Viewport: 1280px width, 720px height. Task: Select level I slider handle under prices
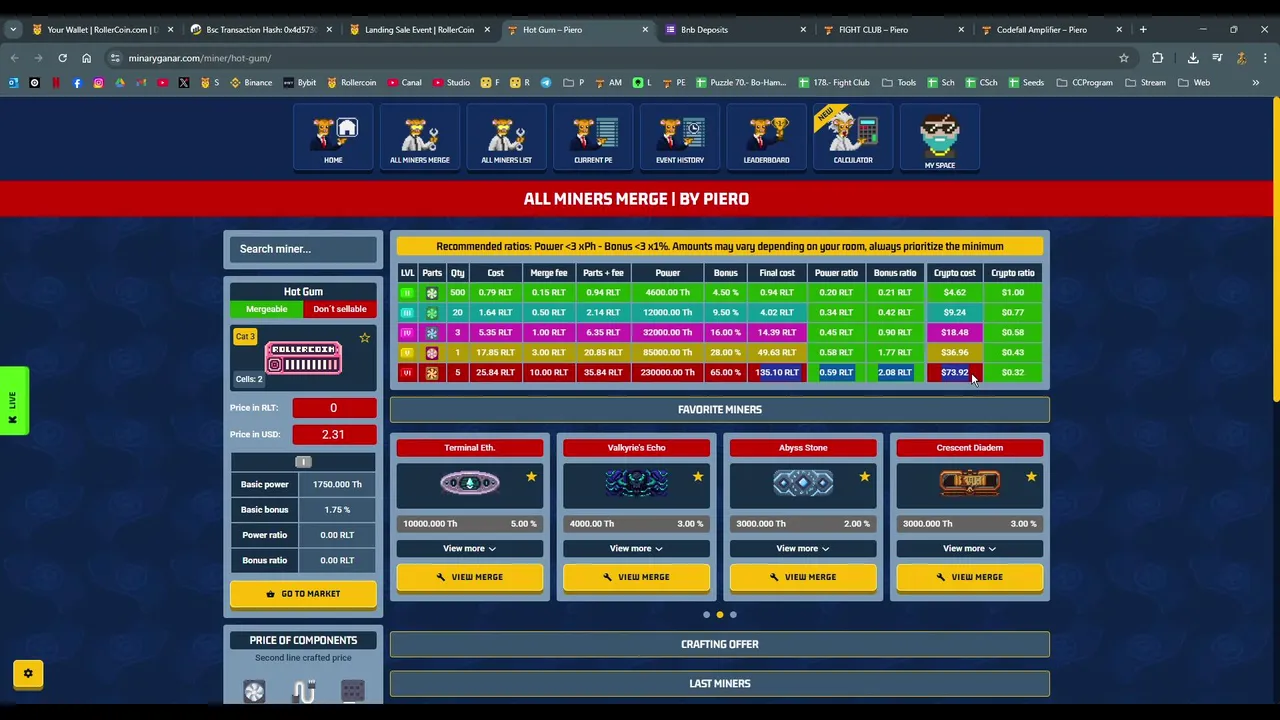click(x=303, y=462)
